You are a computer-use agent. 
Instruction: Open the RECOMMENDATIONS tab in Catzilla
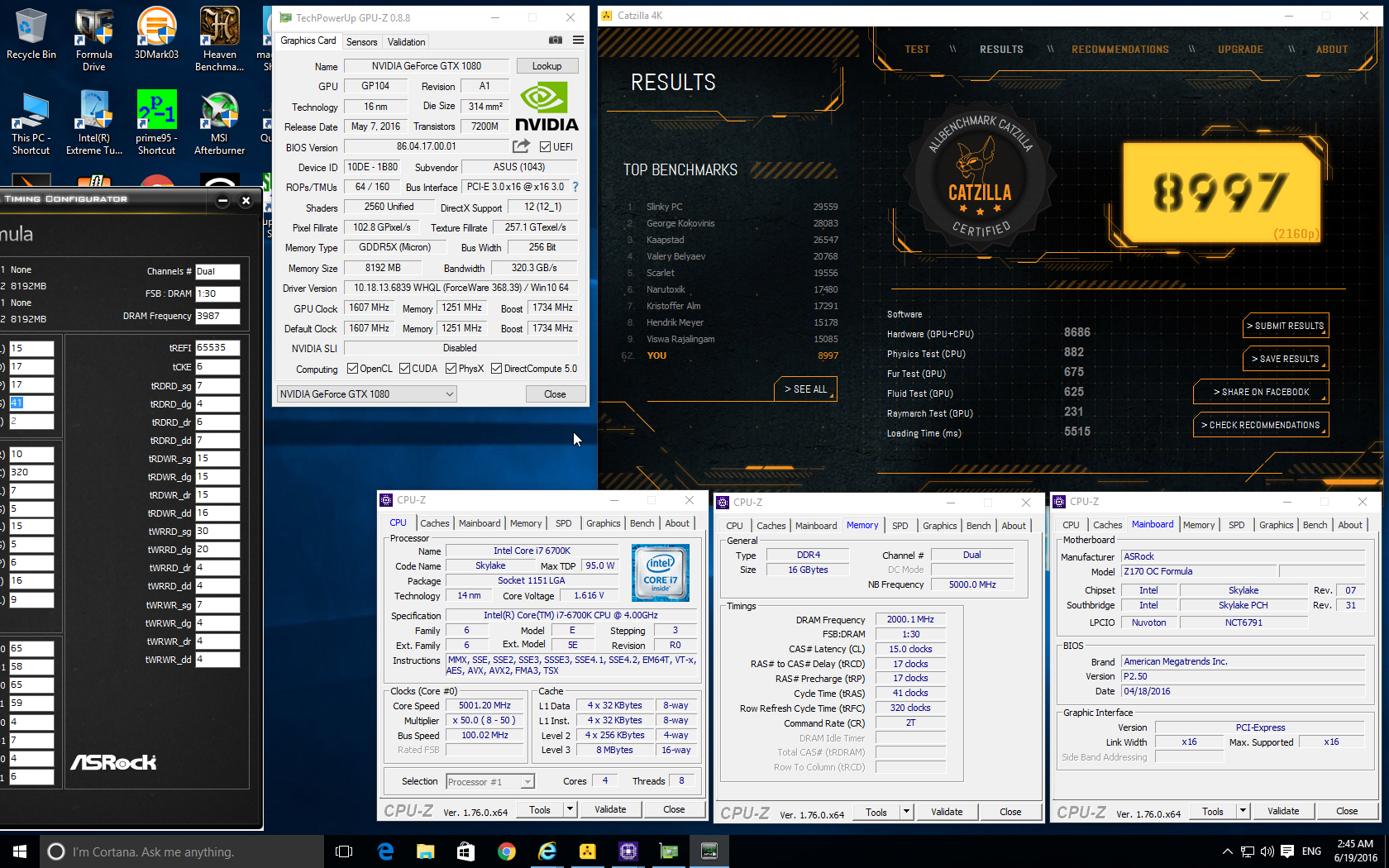click(x=1119, y=50)
